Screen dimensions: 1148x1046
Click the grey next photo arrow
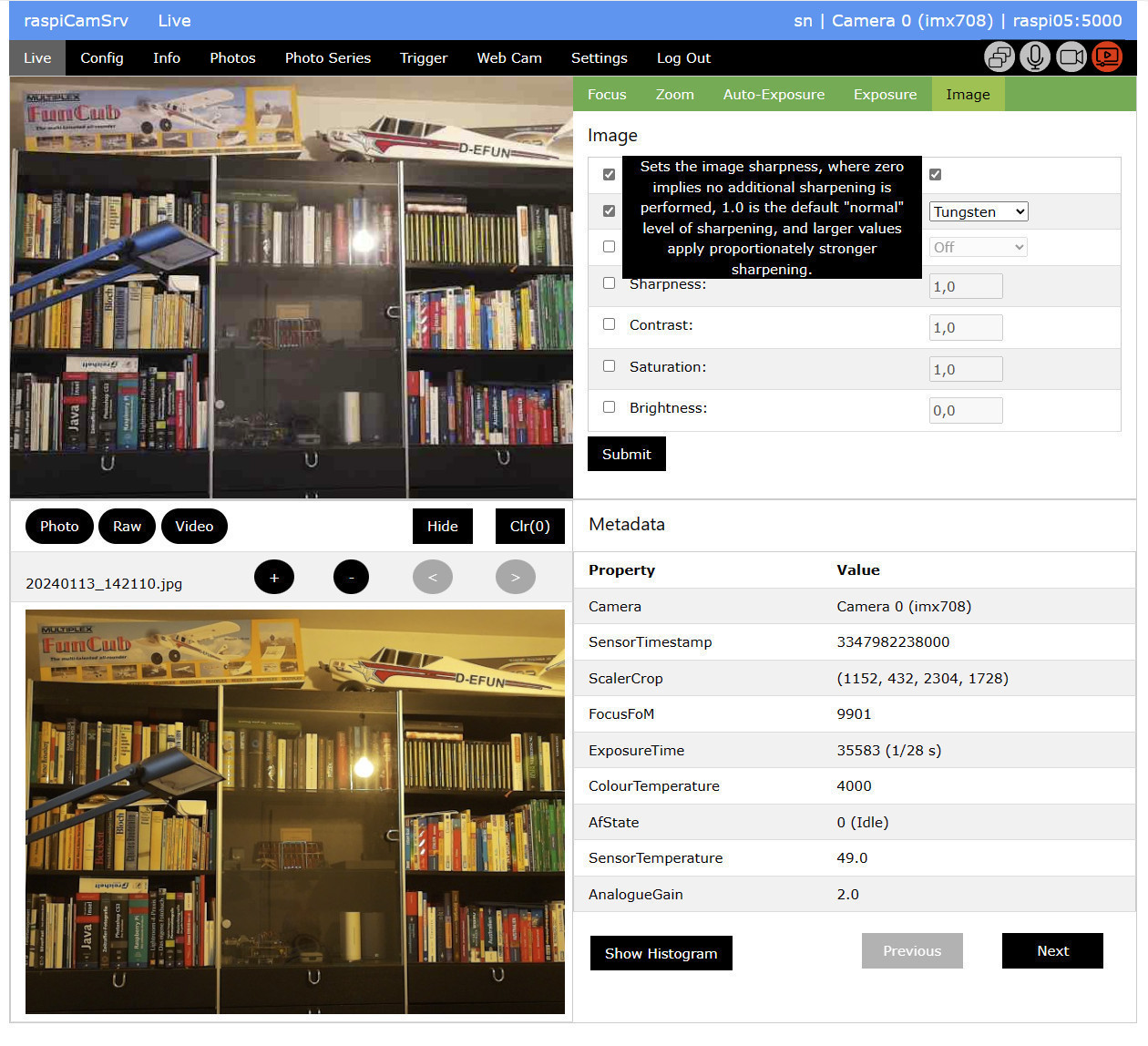[516, 577]
